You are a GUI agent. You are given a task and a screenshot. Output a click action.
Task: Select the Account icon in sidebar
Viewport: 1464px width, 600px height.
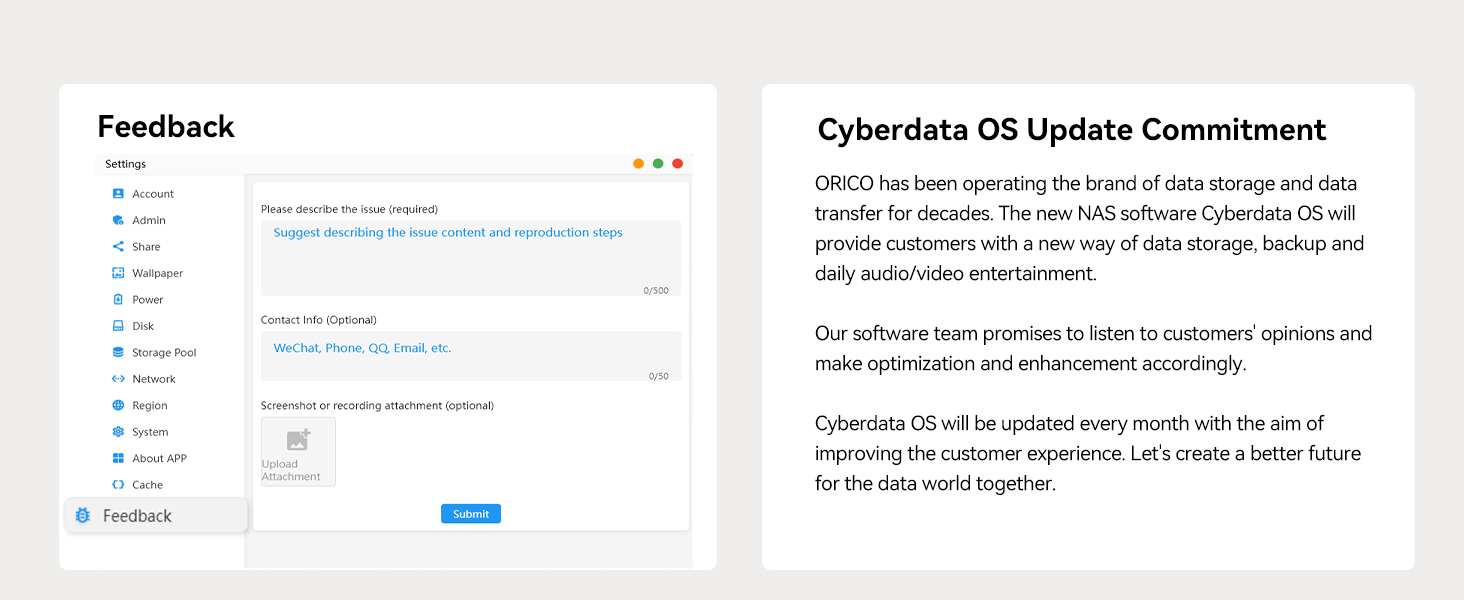click(117, 193)
